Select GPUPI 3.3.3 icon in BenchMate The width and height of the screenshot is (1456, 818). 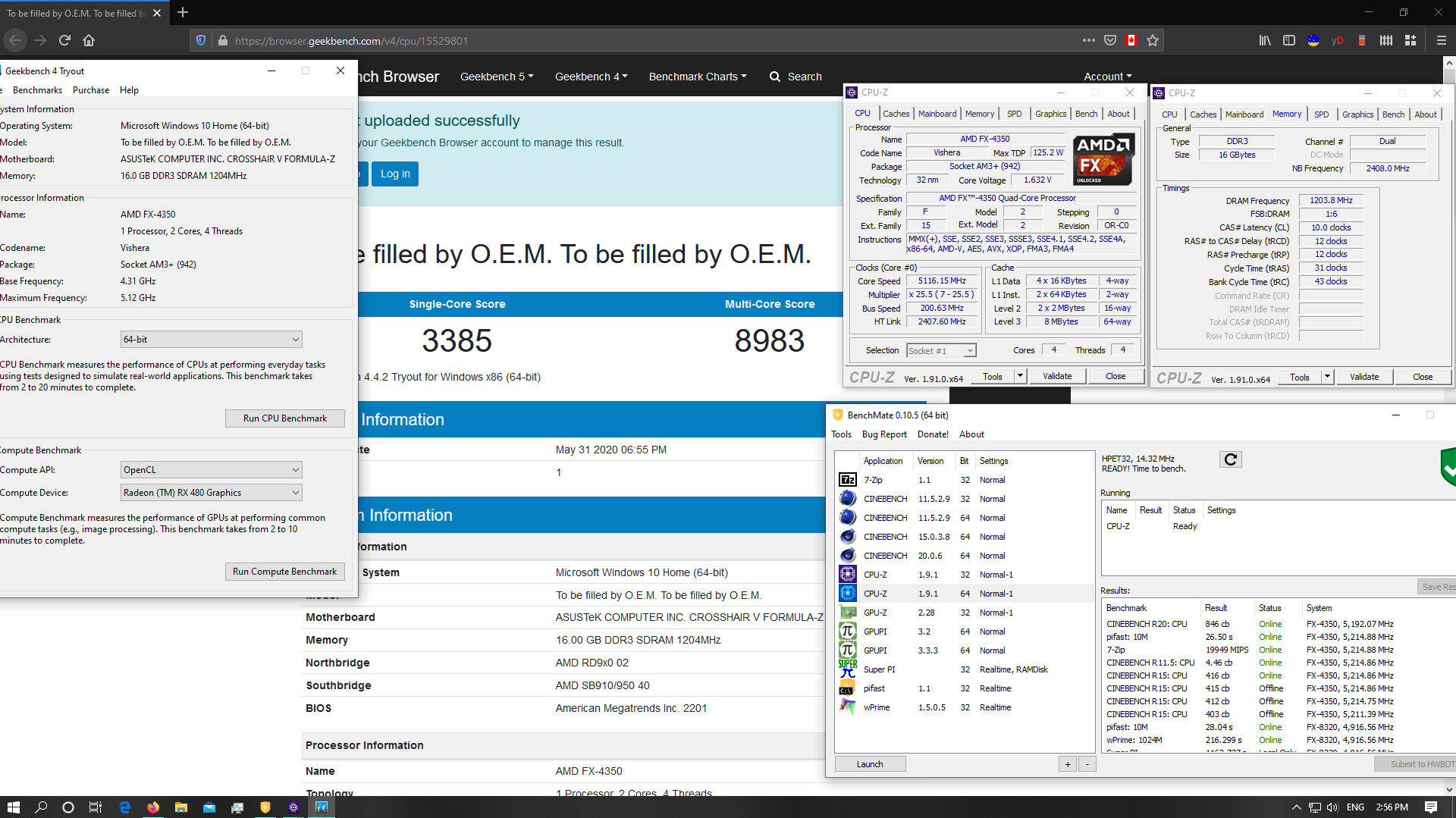[848, 650]
